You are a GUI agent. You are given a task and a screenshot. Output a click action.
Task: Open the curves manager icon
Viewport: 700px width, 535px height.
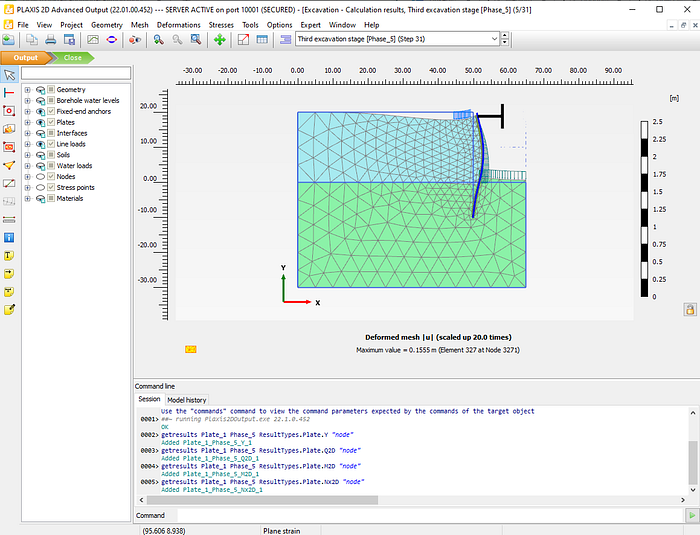pyautogui.click(x=93, y=40)
